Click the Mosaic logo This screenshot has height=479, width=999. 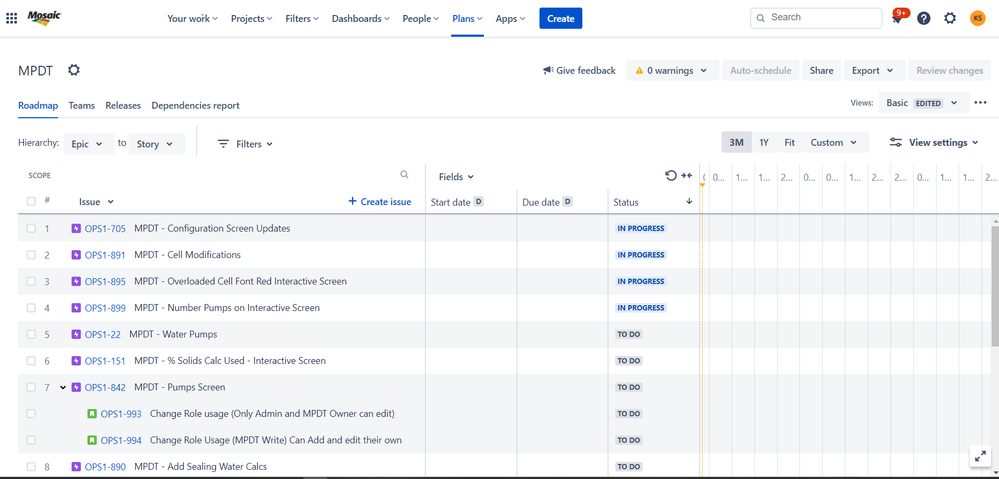pyautogui.click(x=44, y=18)
